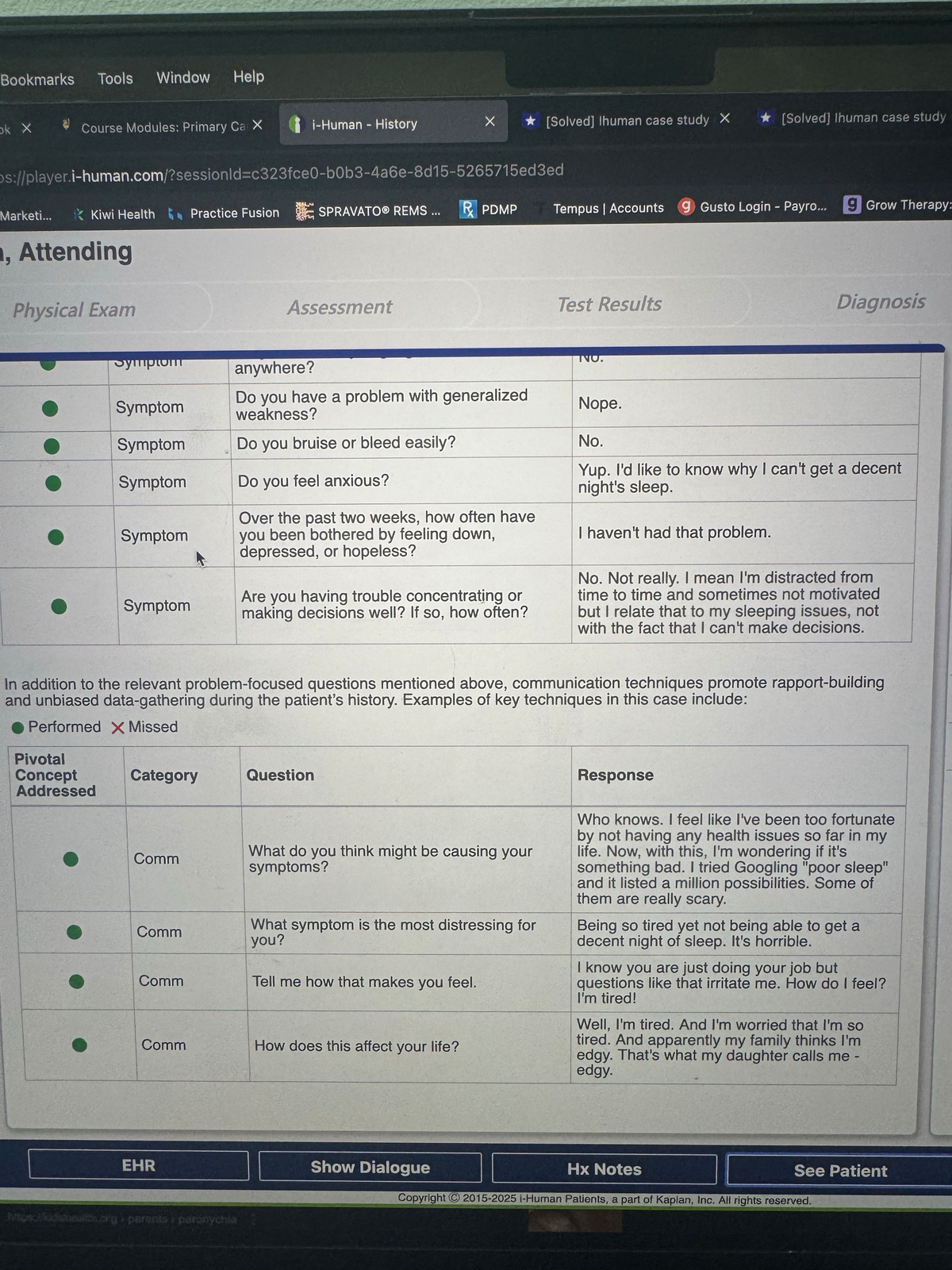Image resolution: width=952 pixels, height=1270 pixels.
Task: Go to the Test Results step
Action: pos(609,304)
